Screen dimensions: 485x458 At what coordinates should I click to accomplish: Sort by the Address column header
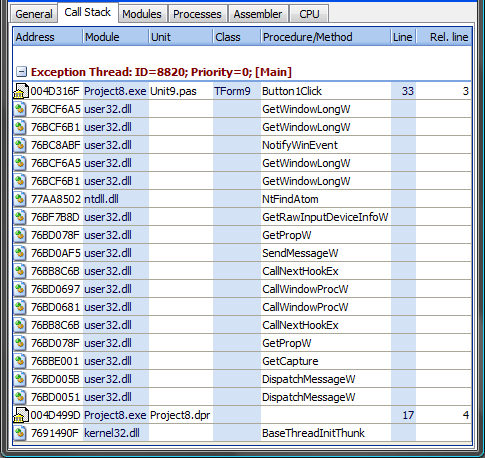48,37
